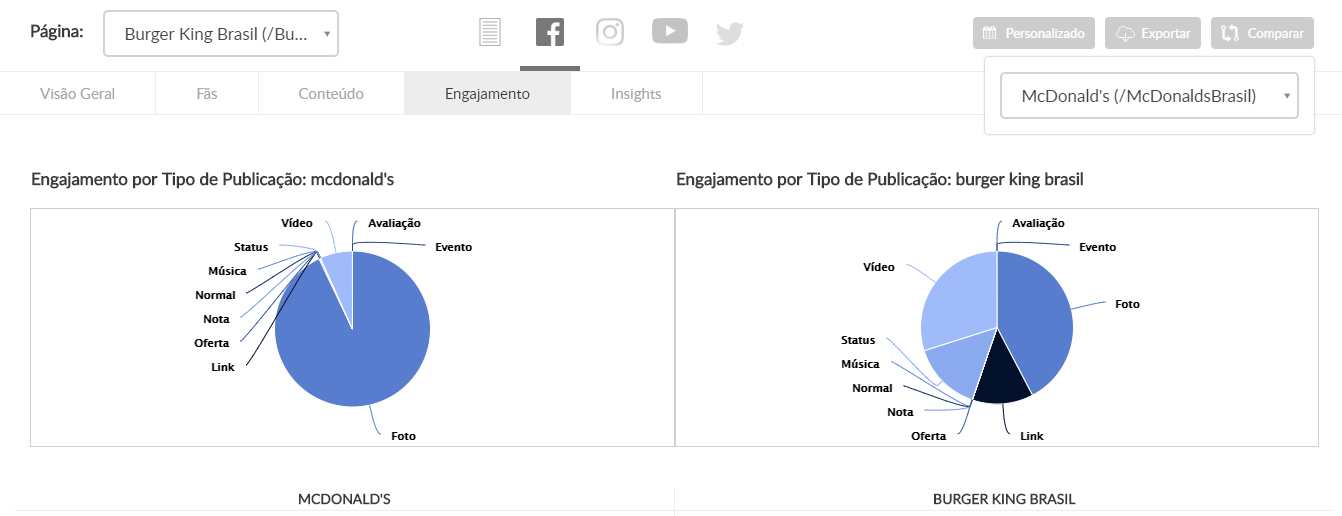Go to the Conteúdo tab
The image size is (1342, 516).
click(x=331, y=94)
